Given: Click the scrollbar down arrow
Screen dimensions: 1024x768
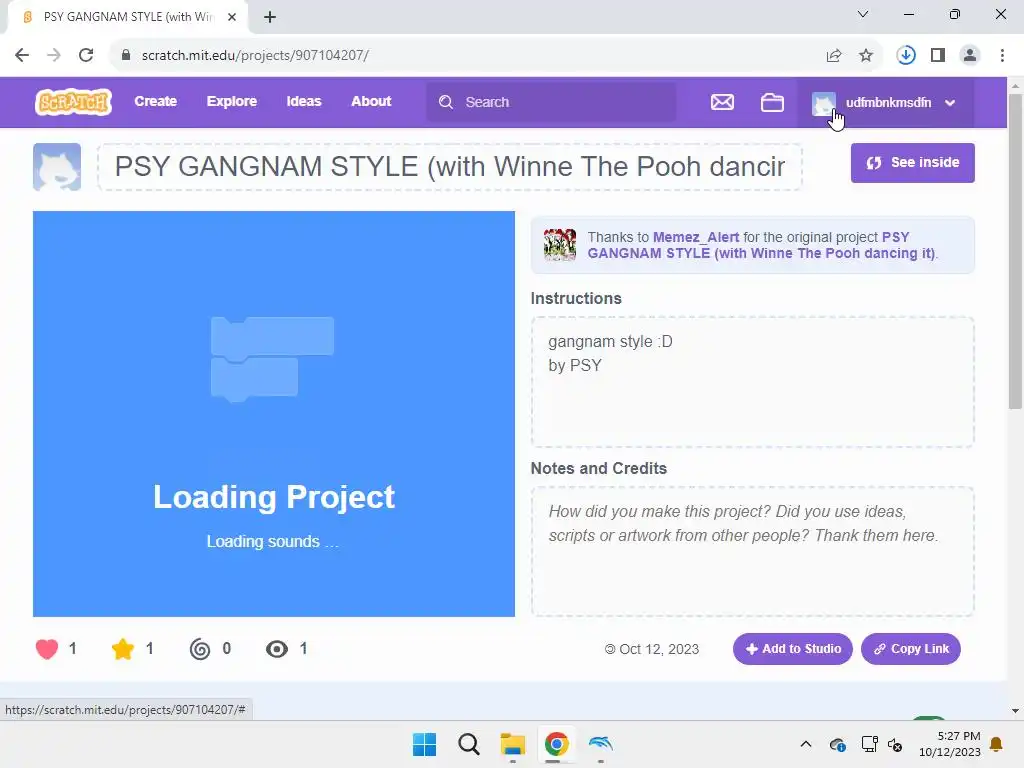Looking at the screenshot, I should 1015,711.
